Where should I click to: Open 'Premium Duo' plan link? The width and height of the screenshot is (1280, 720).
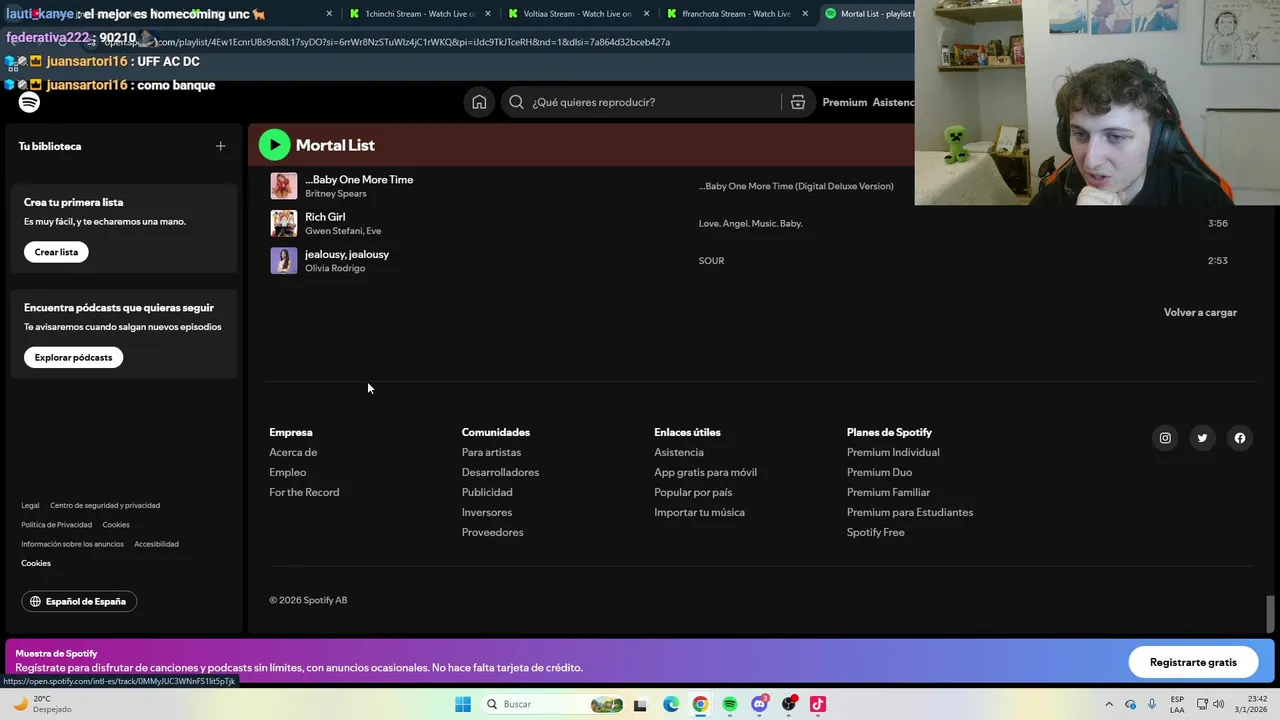[879, 472]
